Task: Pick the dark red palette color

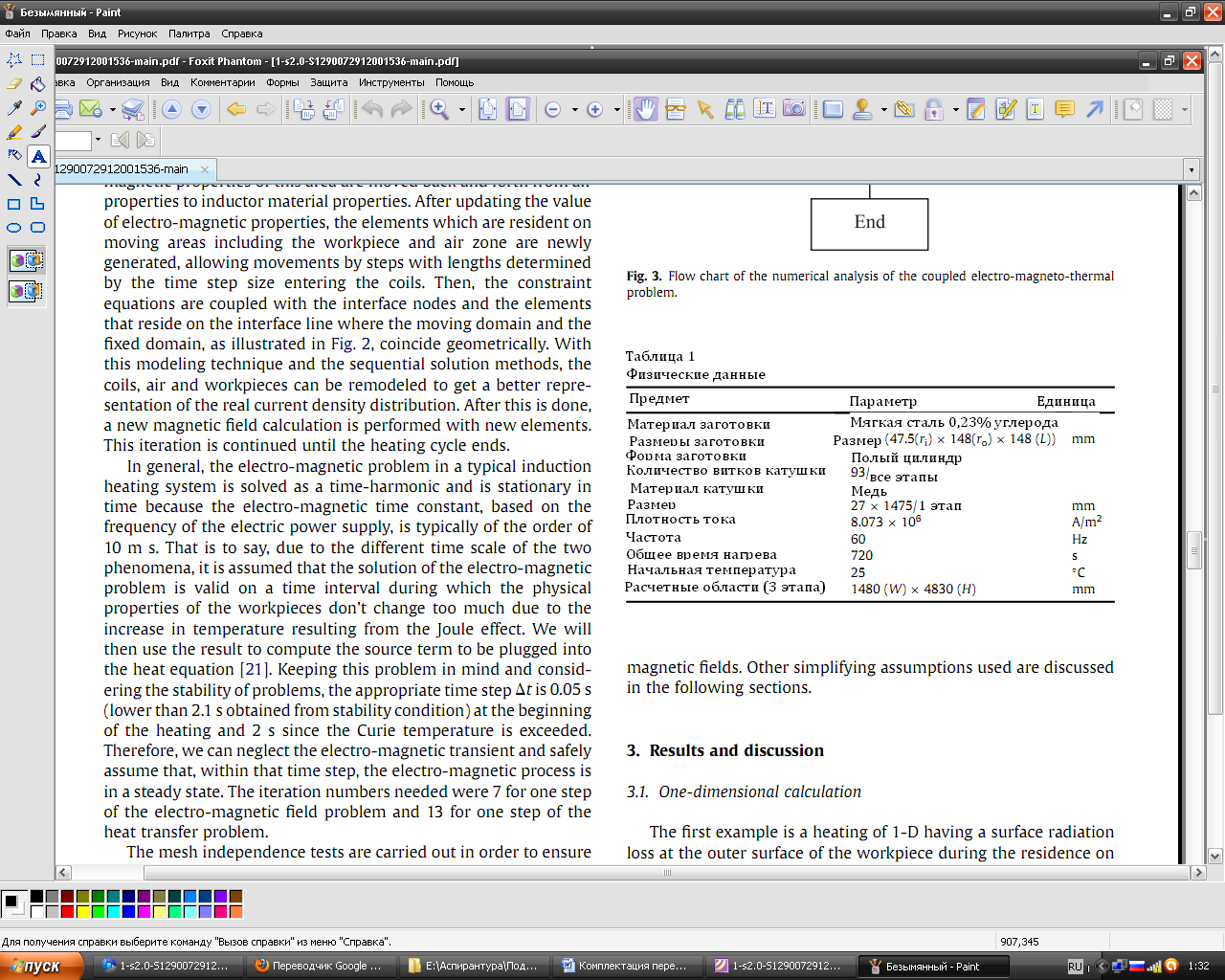Action: (x=67, y=897)
